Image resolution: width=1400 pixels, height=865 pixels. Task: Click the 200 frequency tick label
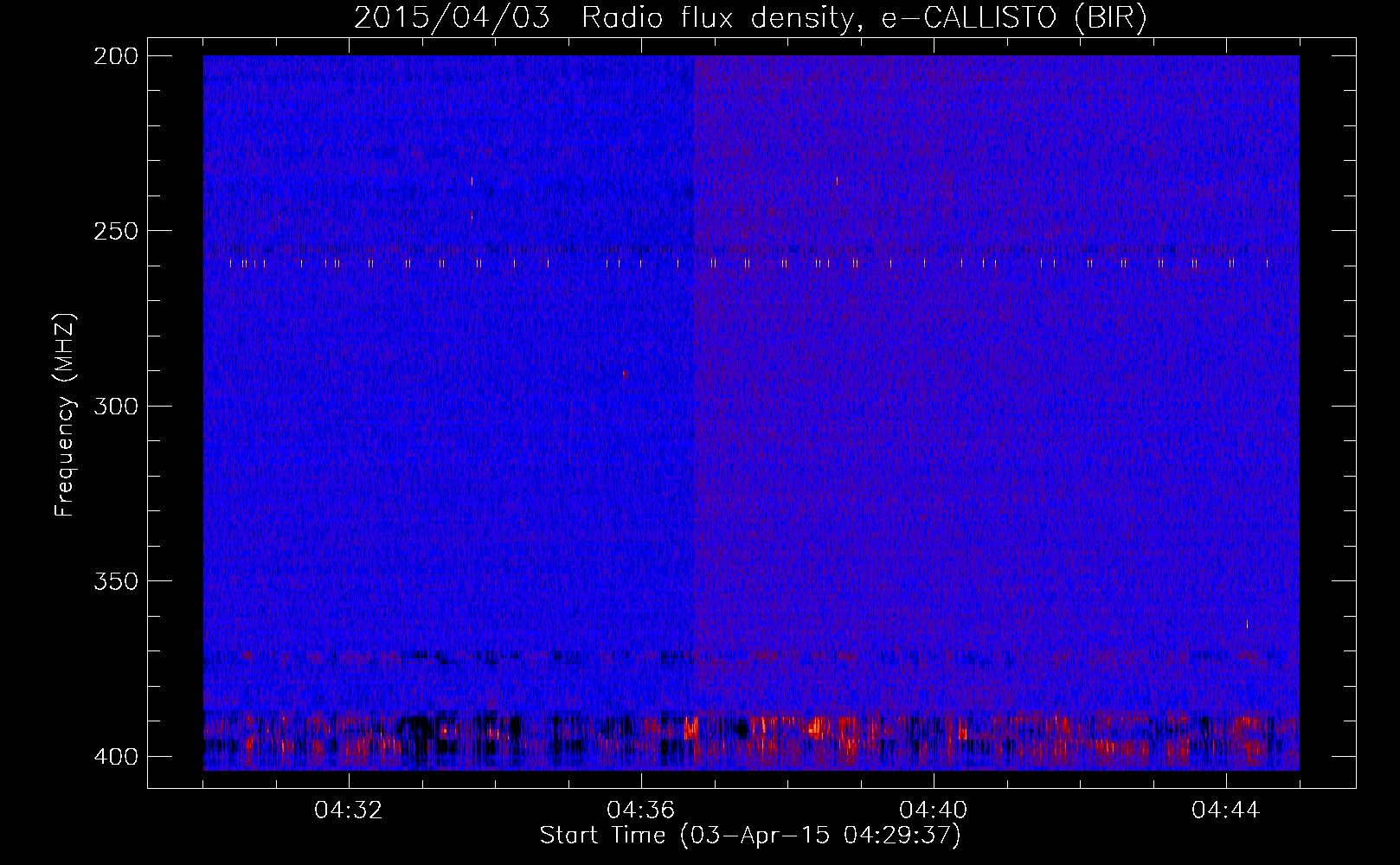(115, 56)
